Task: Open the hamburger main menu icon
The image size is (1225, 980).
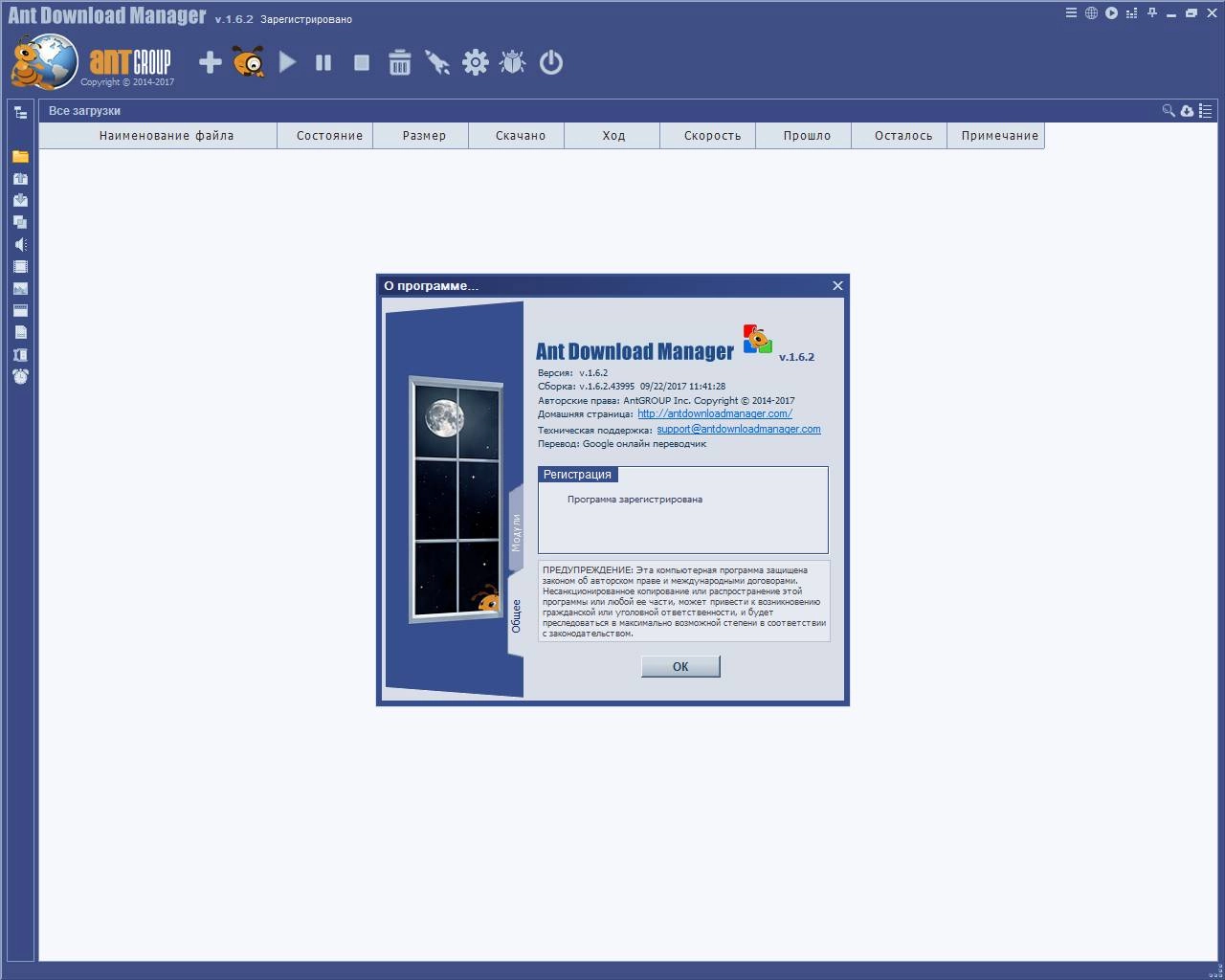Action: (1071, 13)
